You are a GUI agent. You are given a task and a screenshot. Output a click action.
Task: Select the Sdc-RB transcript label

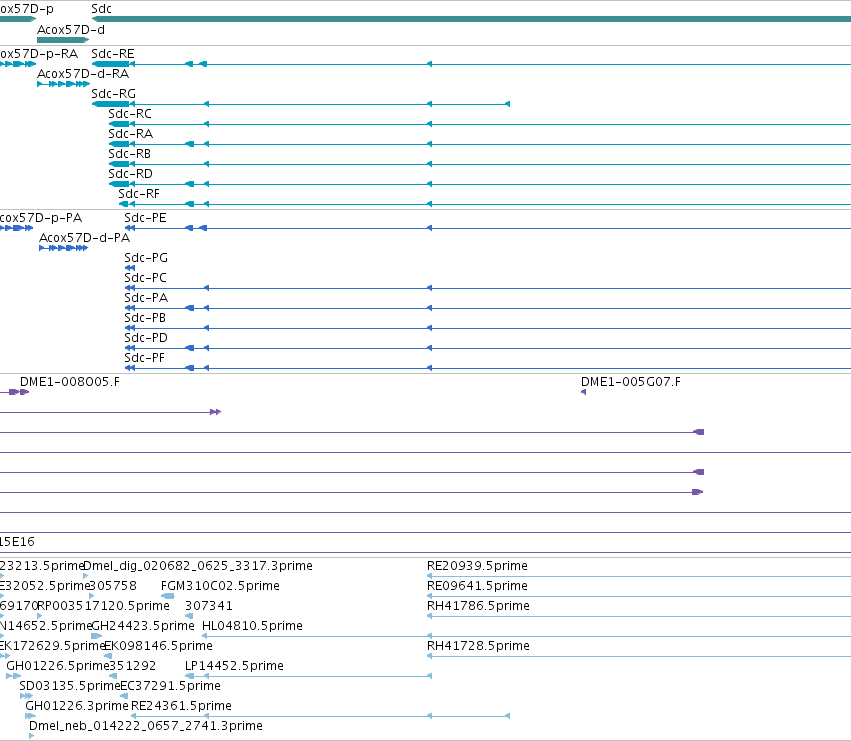(129, 154)
